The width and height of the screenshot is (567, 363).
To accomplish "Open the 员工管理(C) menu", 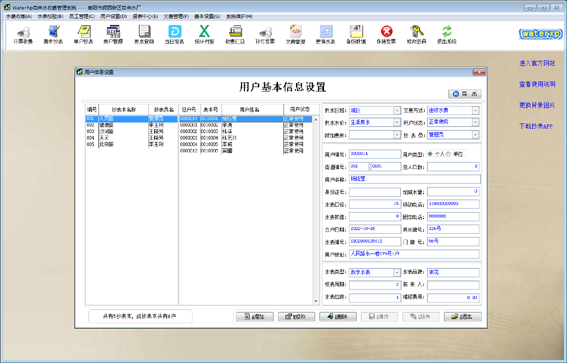I will click(x=82, y=16).
